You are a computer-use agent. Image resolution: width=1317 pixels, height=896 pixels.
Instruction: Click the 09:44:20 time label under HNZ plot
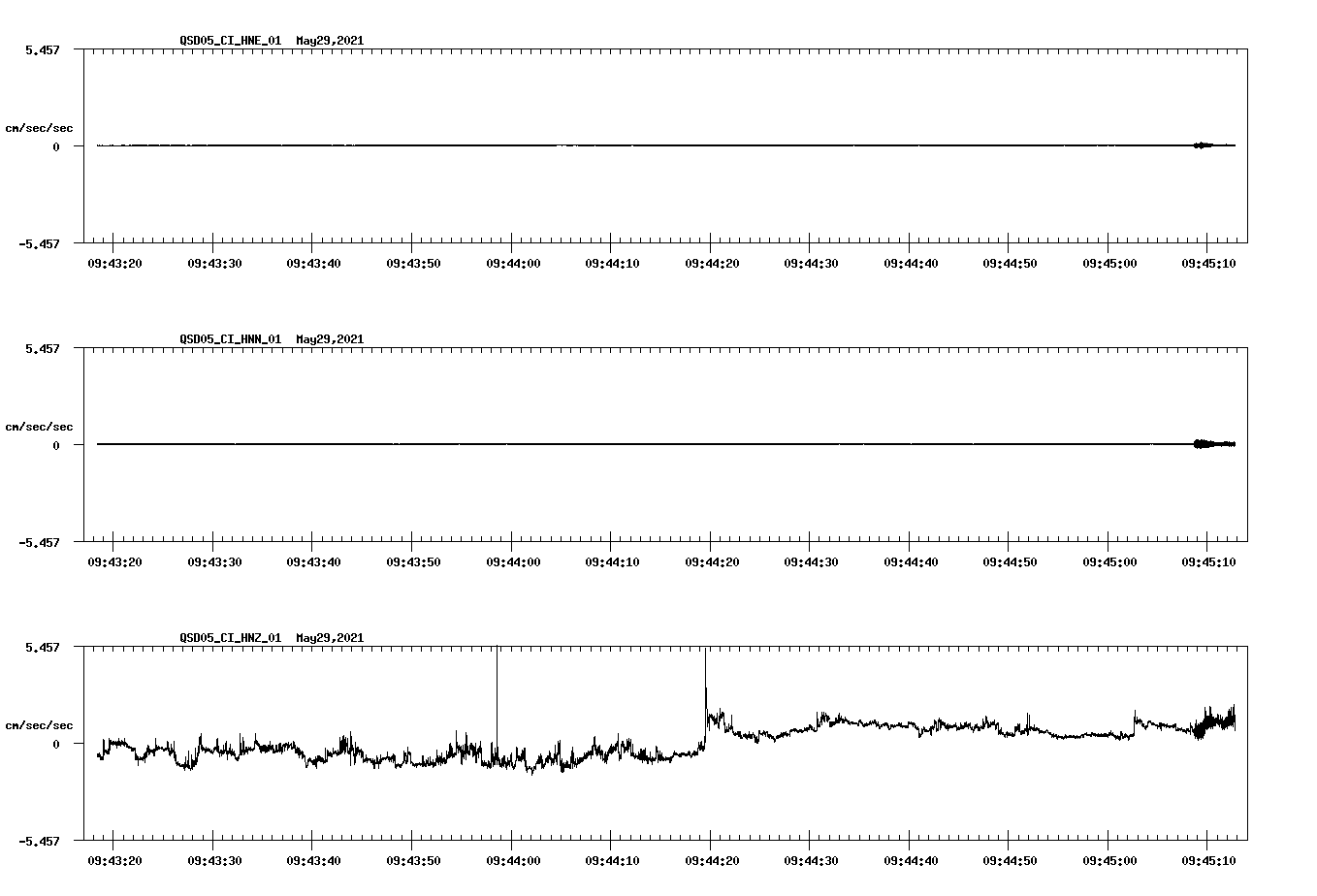(711, 860)
